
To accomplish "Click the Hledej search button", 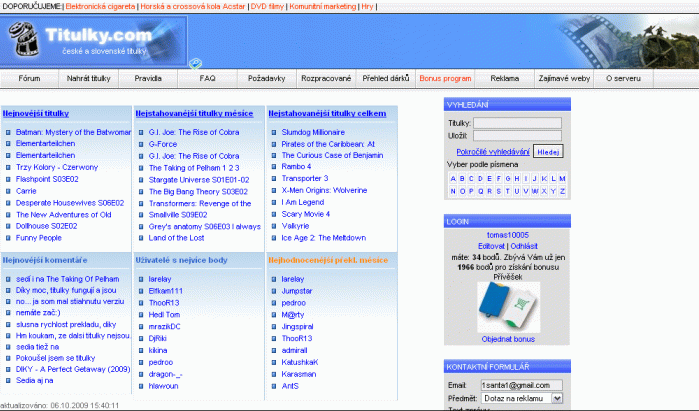I will pyautogui.click(x=548, y=152).
